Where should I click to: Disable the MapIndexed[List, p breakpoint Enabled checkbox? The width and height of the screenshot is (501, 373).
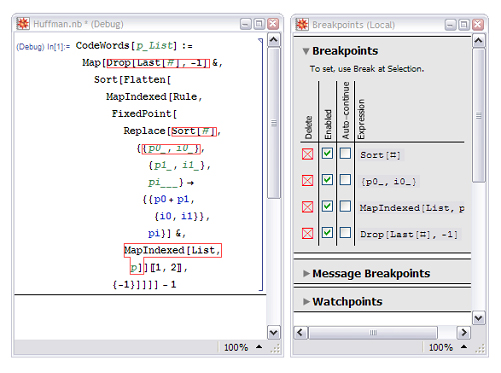(327, 206)
